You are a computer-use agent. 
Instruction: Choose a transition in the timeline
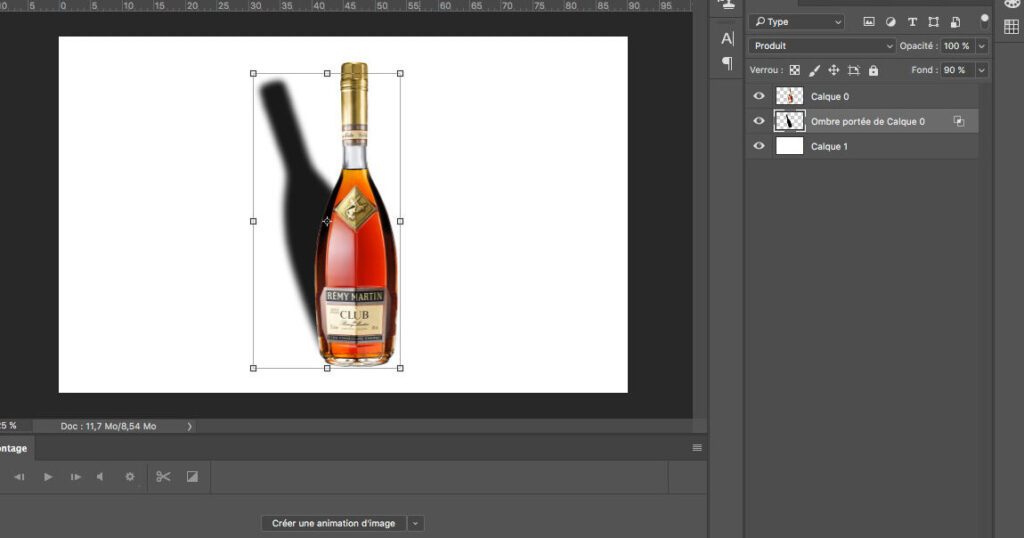click(x=192, y=477)
